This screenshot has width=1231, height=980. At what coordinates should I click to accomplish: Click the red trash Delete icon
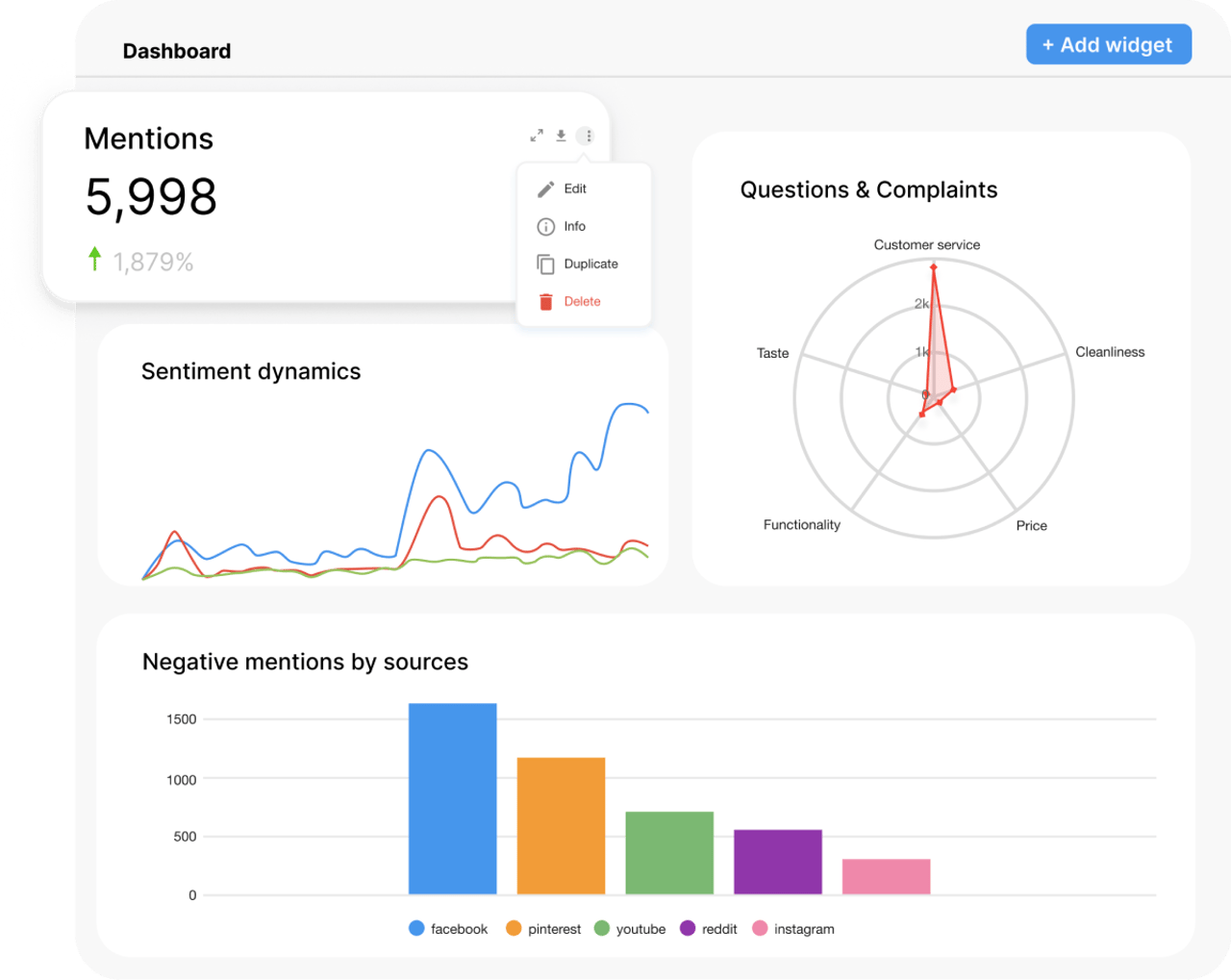click(545, 301)
